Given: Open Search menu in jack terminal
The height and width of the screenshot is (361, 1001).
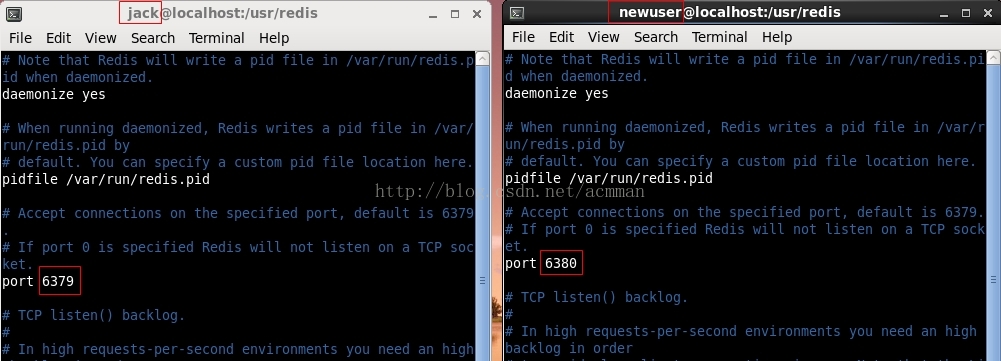Looking at the screenshot, I should (153, 38).
